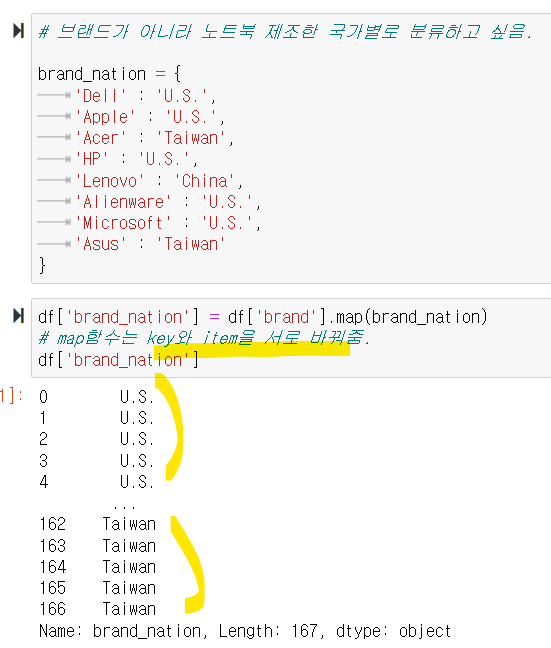This screenshot has height=648, width=551.
Task: Click the red output prompt number
Action: 11,395
